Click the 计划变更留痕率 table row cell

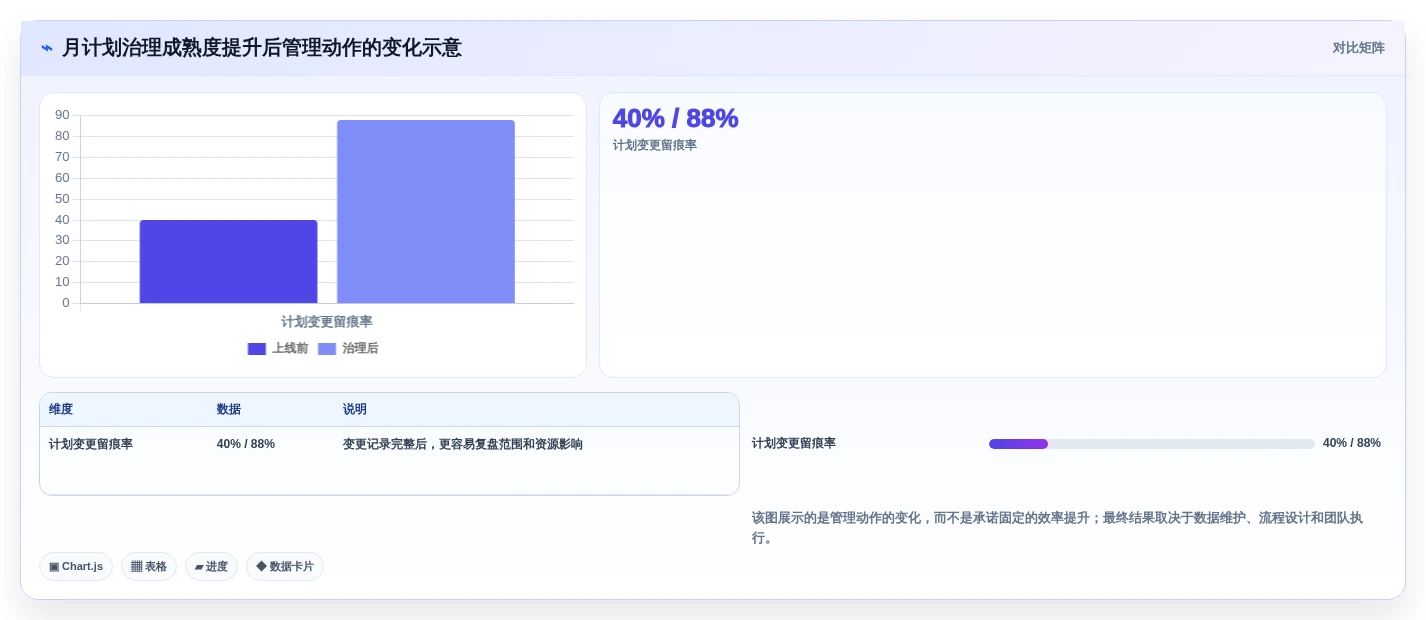click(x=91, y=444)
